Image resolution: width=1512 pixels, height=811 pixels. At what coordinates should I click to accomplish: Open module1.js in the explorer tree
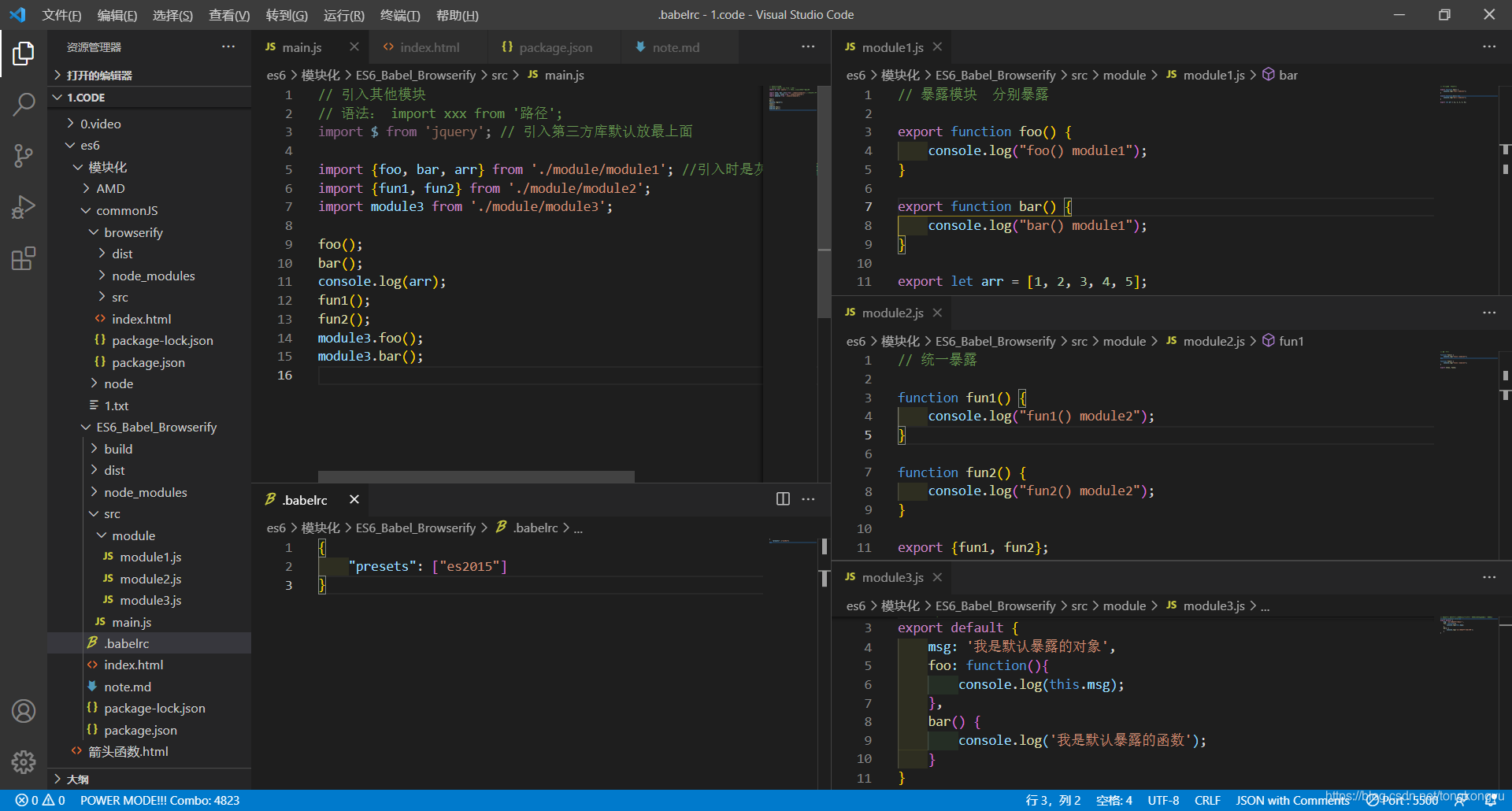(x=150, y=557)
